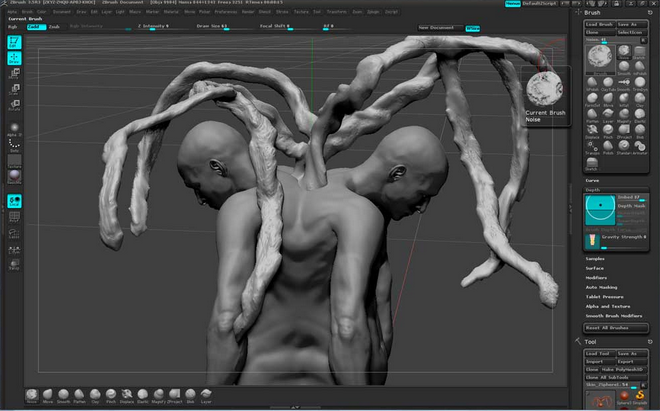The image size is (660, 411).
Task: Expand the Auto Masking section
Action: (x=603, y=287)
